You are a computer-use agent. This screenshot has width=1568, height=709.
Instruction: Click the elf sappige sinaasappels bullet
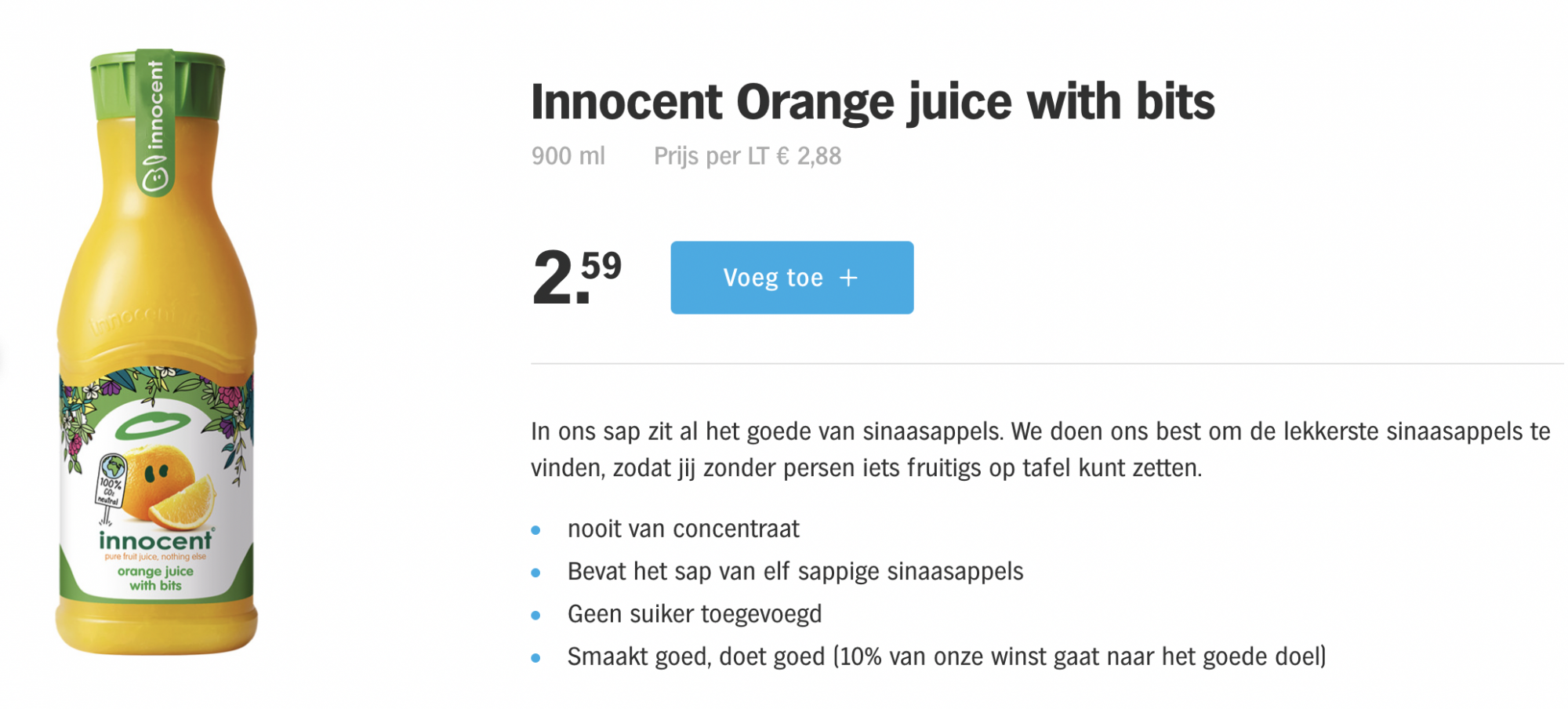point(795,572)
